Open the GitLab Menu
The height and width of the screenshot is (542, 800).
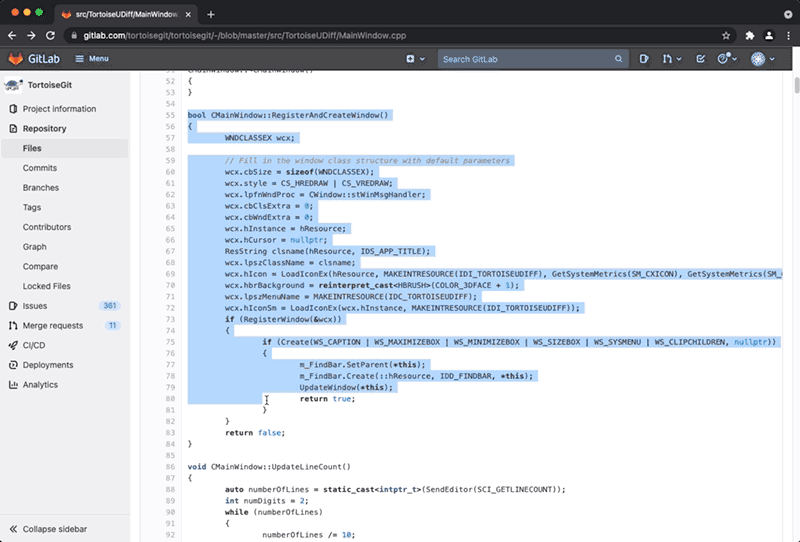point(92,59)
